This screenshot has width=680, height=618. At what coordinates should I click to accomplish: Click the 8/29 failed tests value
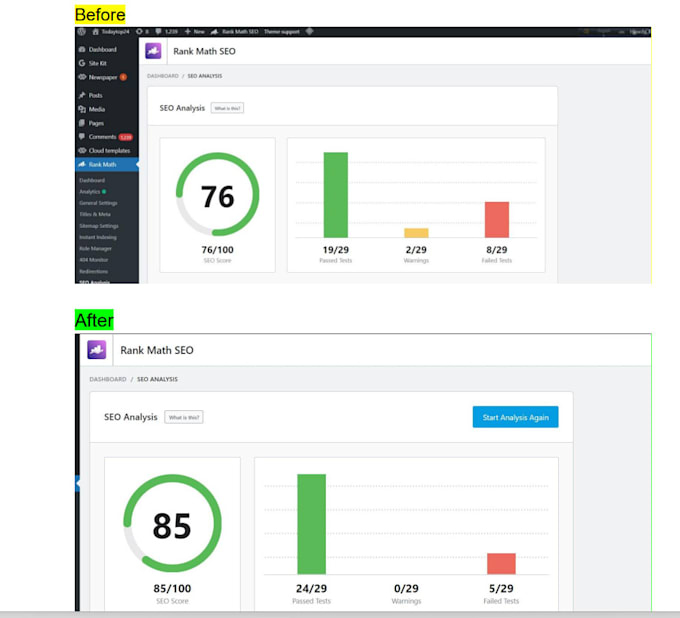[x=497, y=250]
